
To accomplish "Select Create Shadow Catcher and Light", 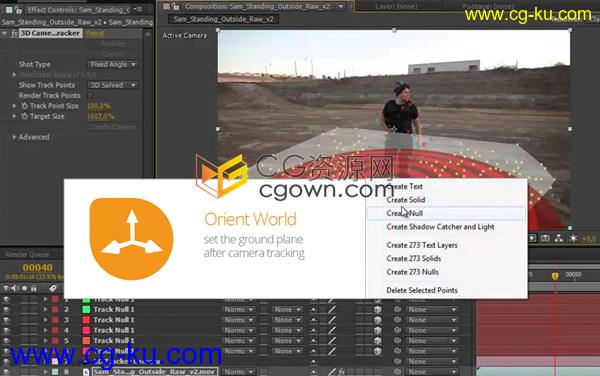I will (440, 227).
